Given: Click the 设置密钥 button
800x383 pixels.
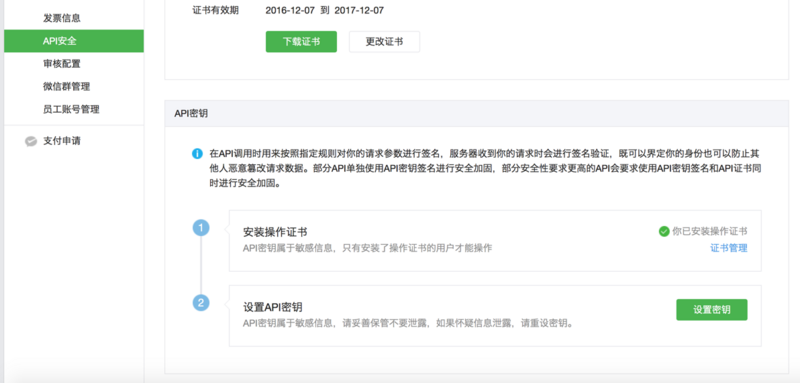Looking at the screenshot, I should [712, 310].
